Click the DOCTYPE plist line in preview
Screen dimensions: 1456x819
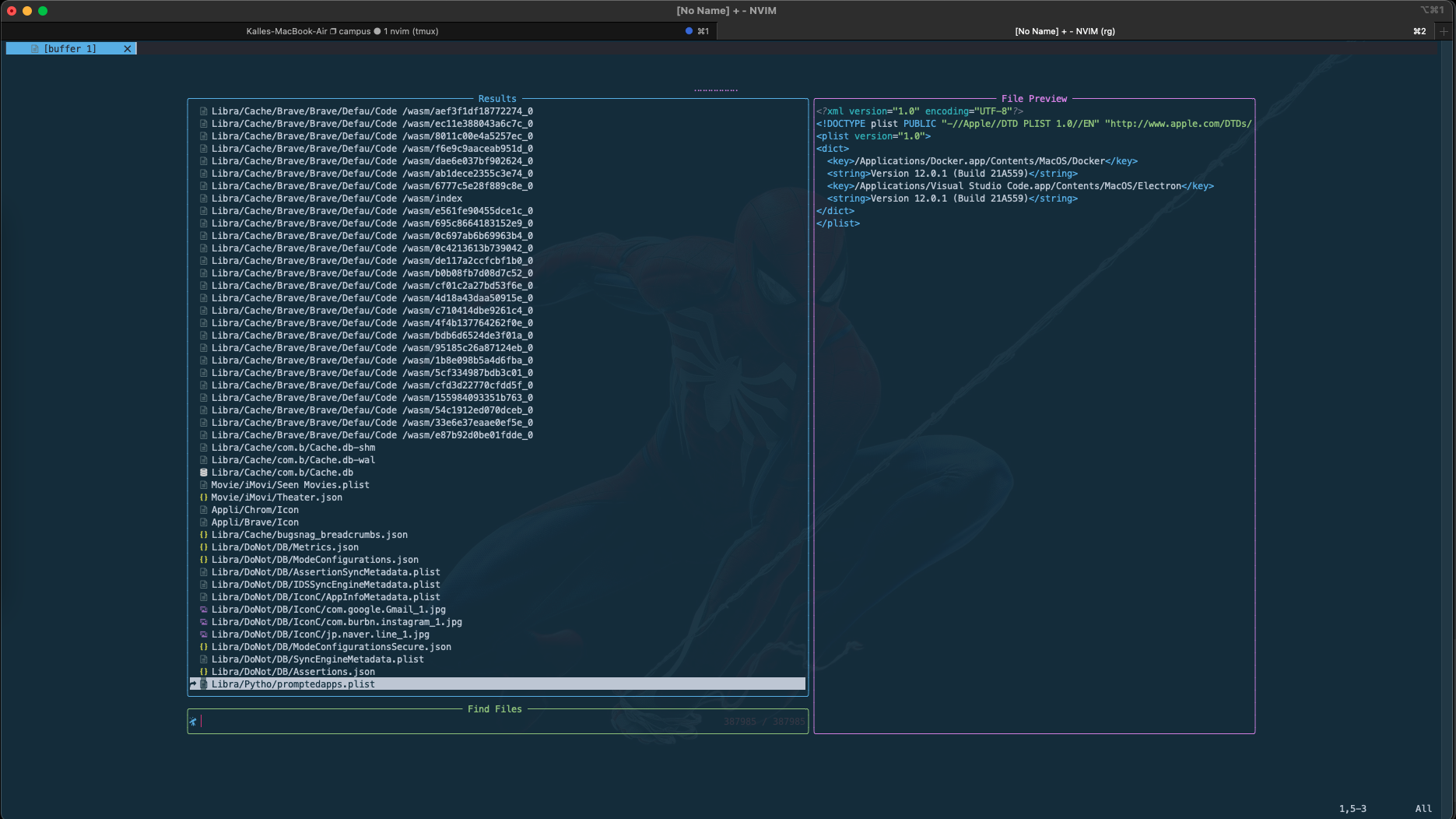(x=1034, y=124)
